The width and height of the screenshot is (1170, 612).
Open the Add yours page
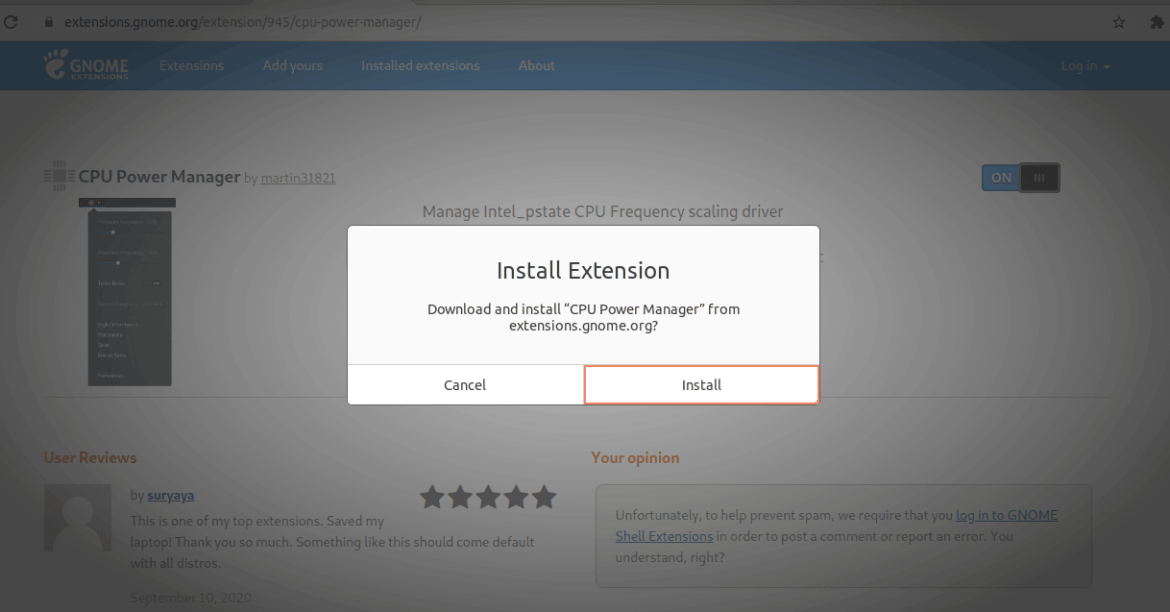point(292,65)
